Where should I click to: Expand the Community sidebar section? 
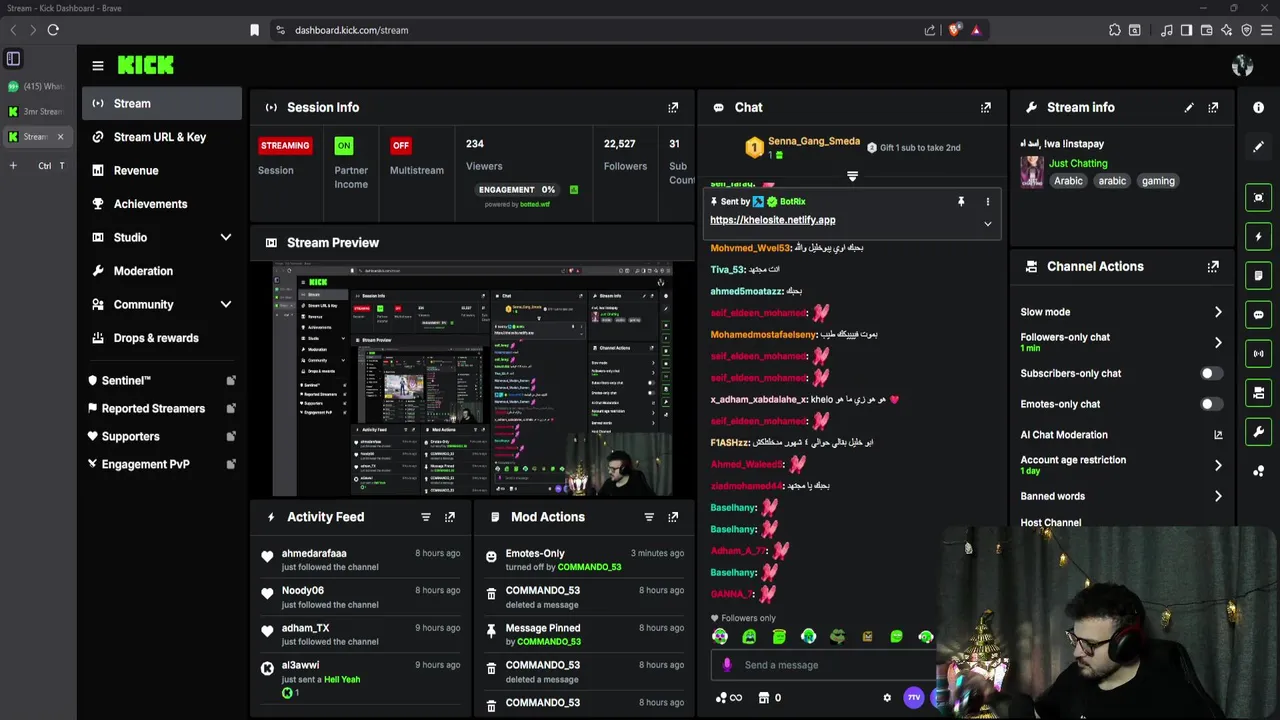point(226,304)
